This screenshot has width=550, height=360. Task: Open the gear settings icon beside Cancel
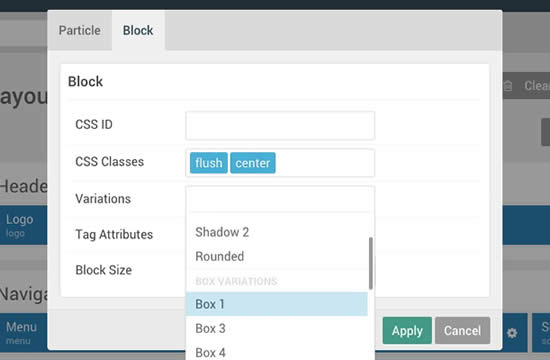[x=512, y=332]
